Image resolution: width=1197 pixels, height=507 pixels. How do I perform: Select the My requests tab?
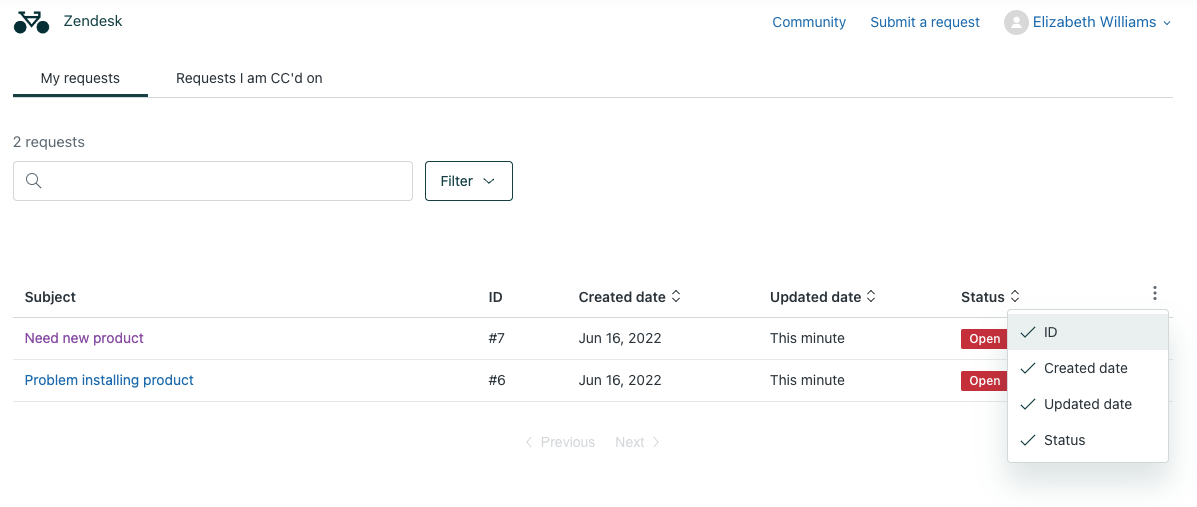80,78
